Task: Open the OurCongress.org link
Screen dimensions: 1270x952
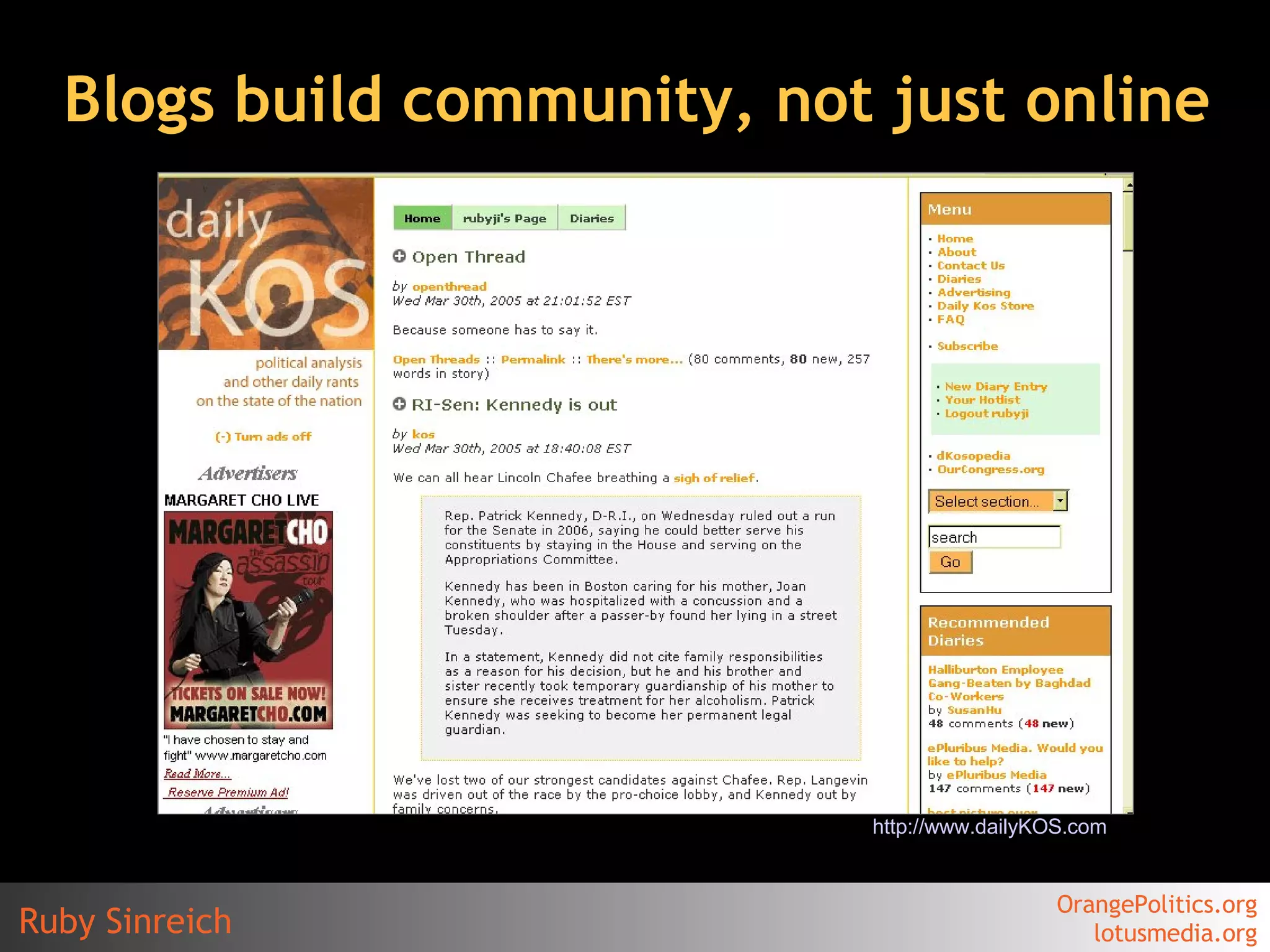Action: click(990, 470)
